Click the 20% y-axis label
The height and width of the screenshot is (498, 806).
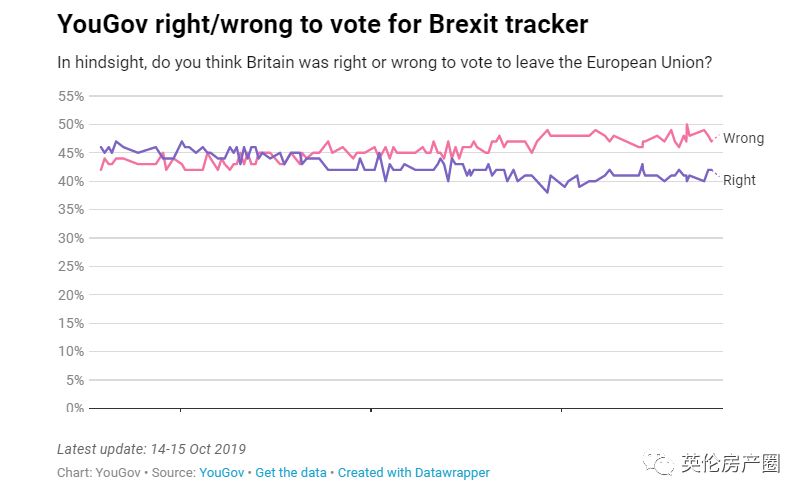click(x=72, y=295)
